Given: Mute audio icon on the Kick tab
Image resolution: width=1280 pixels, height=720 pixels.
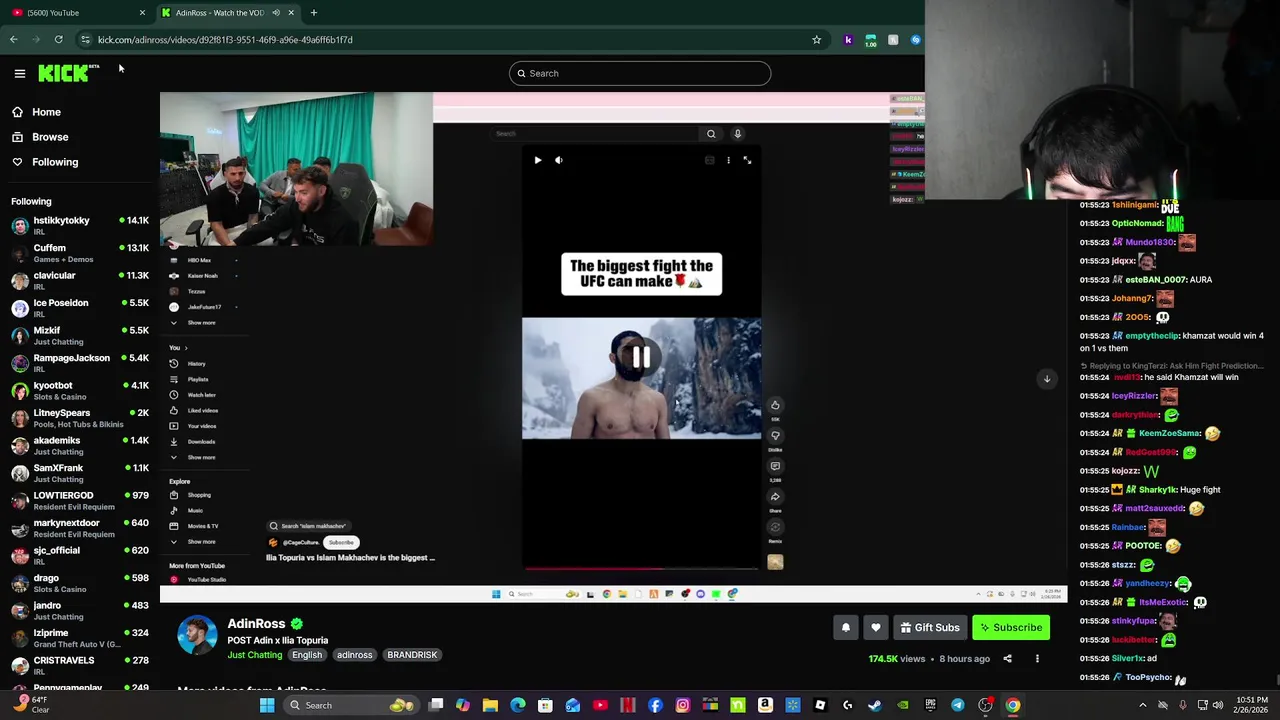Looking at the screenshot, I should [x=276, y=13].
